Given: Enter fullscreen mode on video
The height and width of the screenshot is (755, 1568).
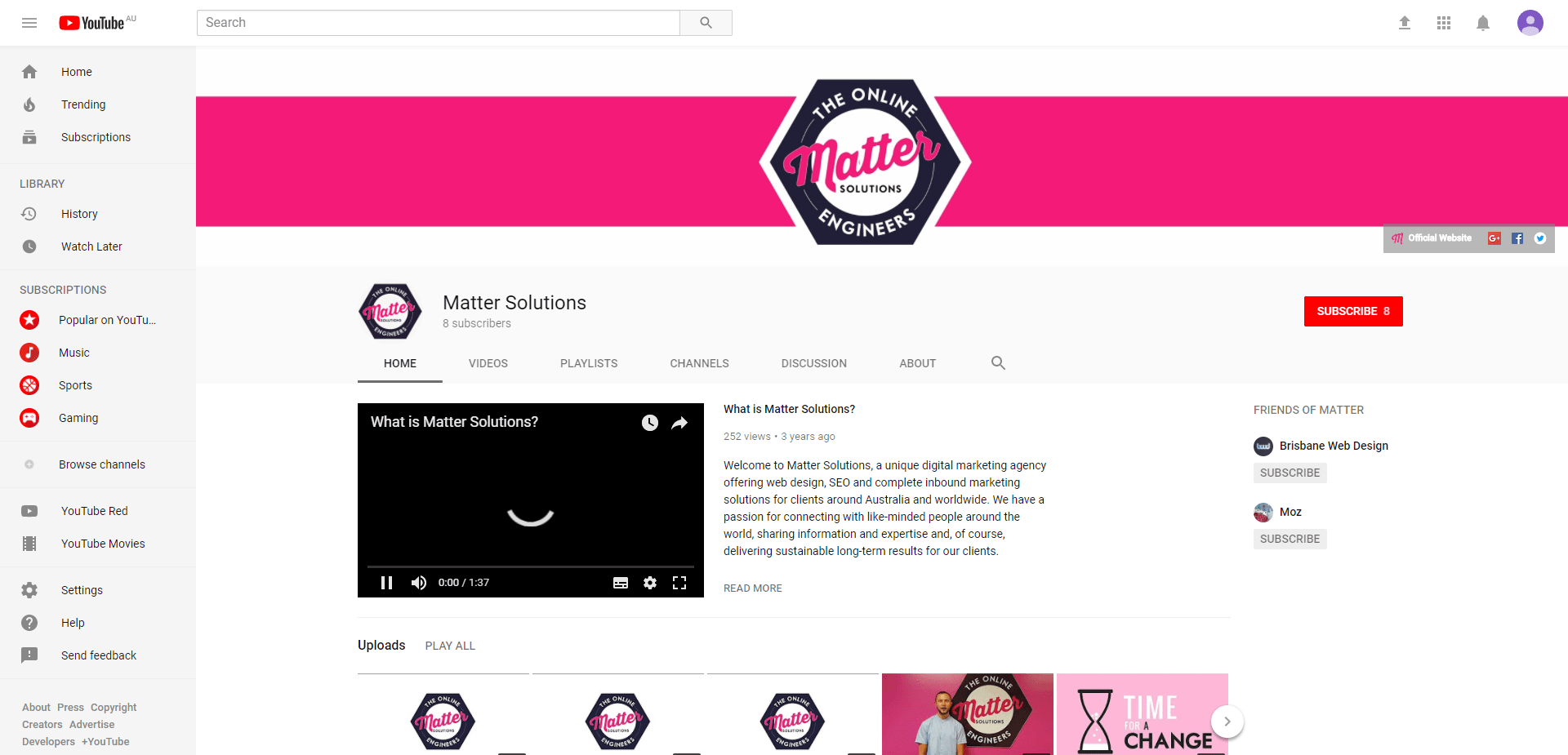Looking at the screenshot, I should pos(679,583).
